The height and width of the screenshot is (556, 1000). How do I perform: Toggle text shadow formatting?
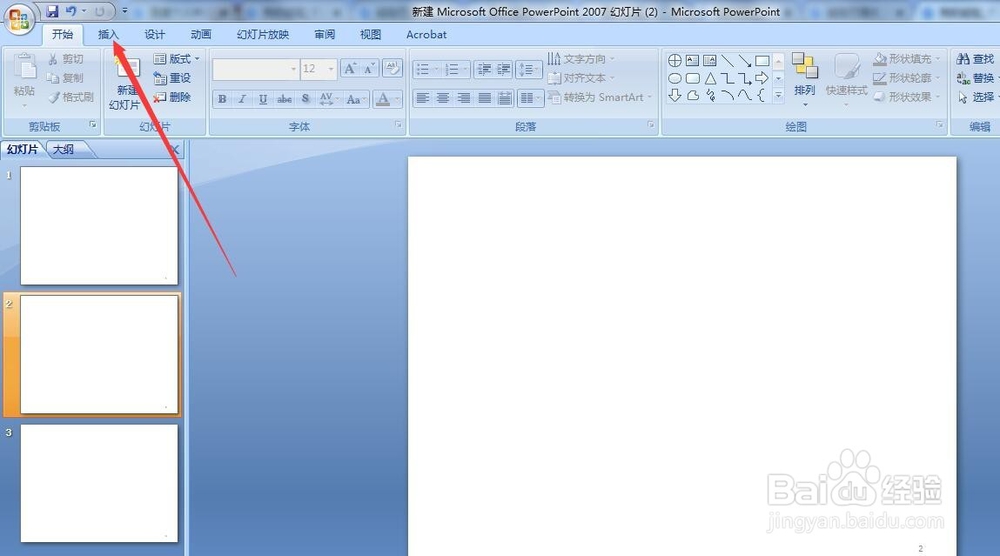(x=305, y=99)
